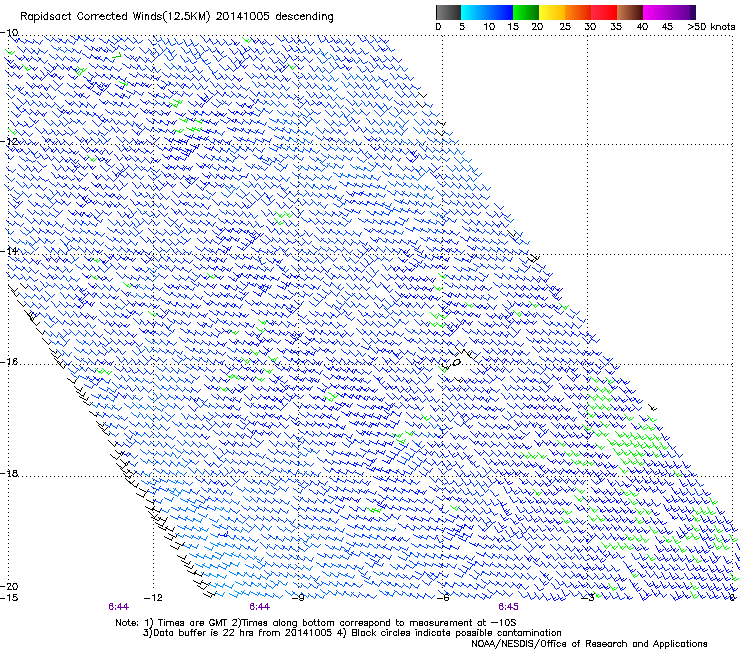Click the purple '6:45' time label

(x=508, y=607)
